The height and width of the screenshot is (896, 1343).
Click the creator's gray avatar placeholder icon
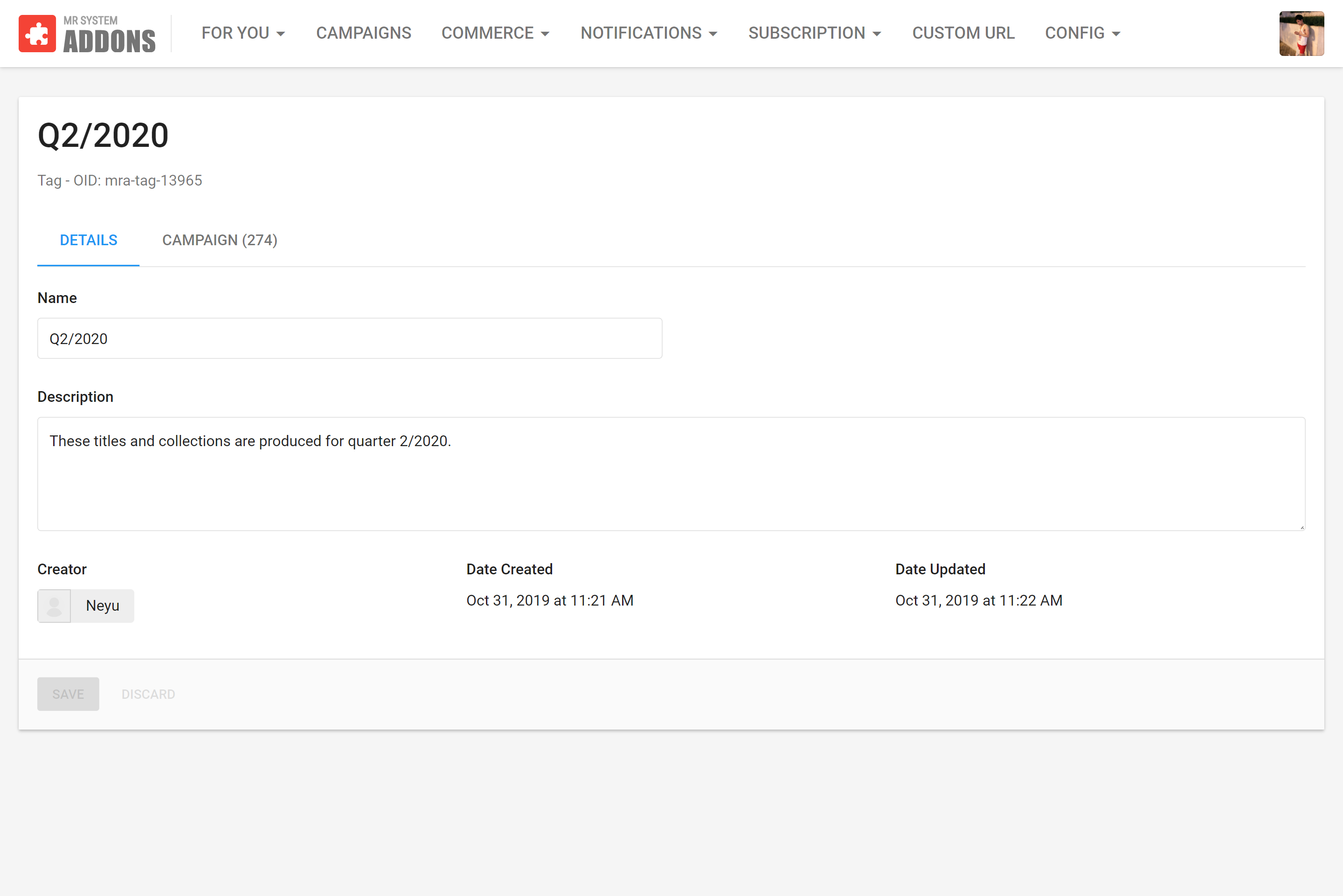[x=54, y=606]
